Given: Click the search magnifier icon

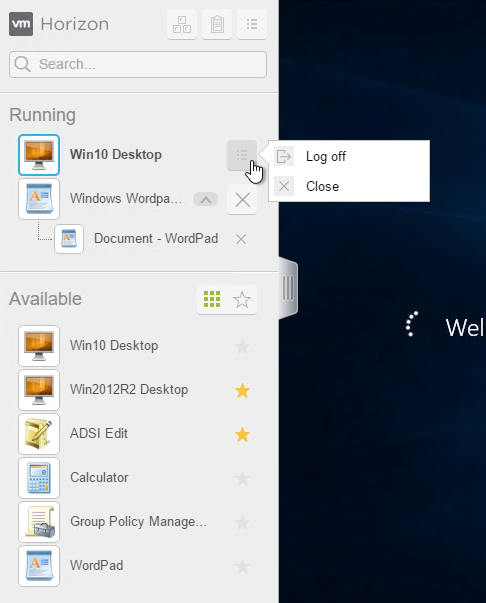Looking at the screenshot, I should [22, 64].
